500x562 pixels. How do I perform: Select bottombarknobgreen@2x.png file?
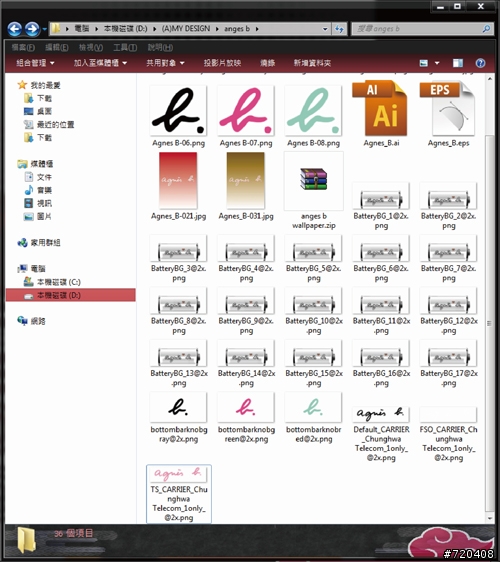[246, 418]
